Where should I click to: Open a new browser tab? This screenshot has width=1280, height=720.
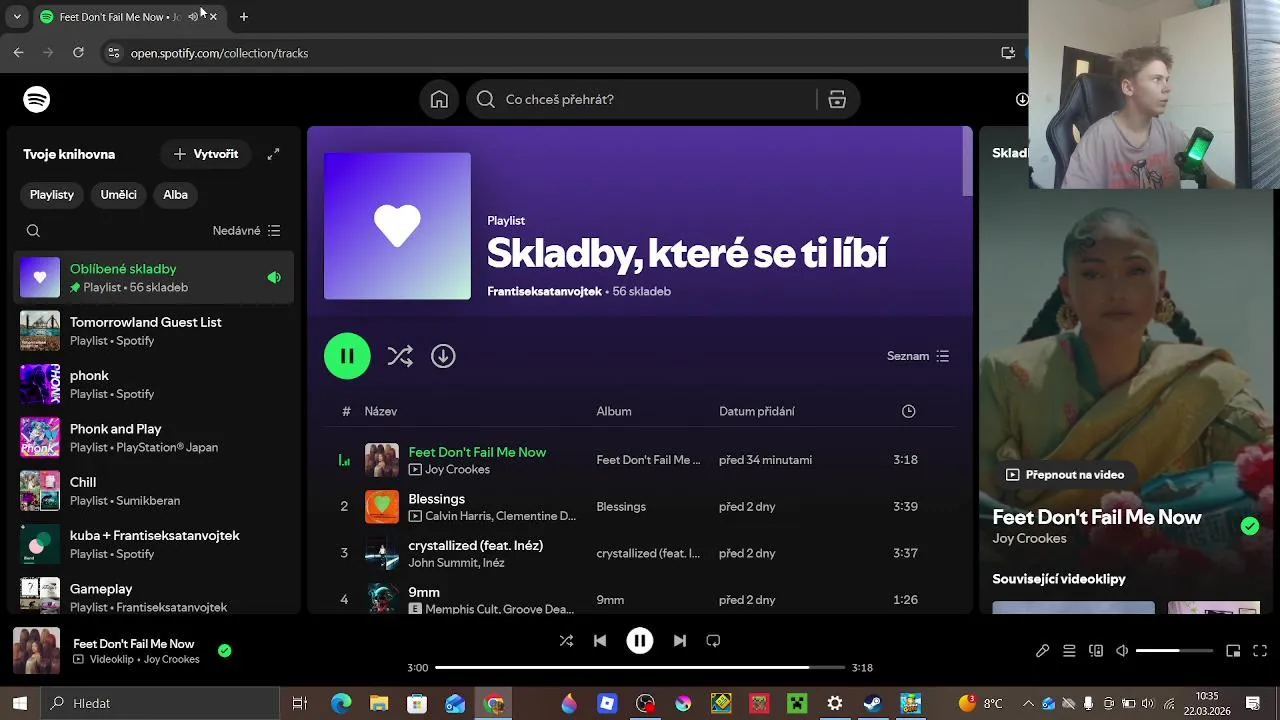[x=244, y=17]
